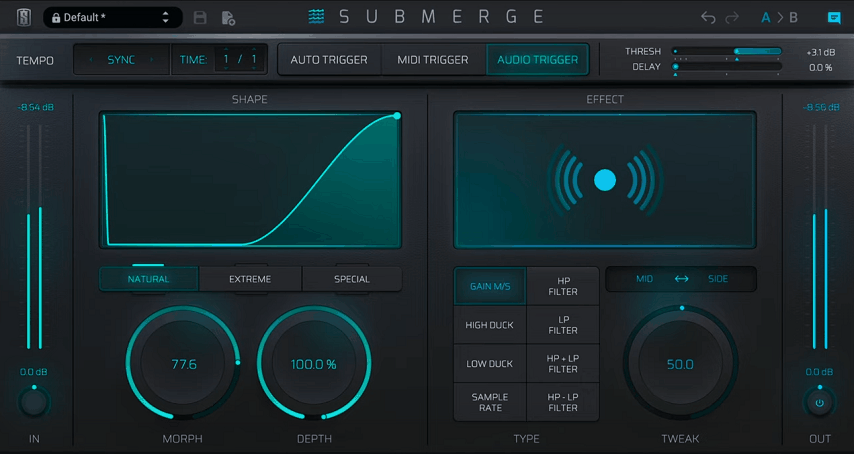
Task: Click the TIME denominator value 1
Action: (254, 59)
